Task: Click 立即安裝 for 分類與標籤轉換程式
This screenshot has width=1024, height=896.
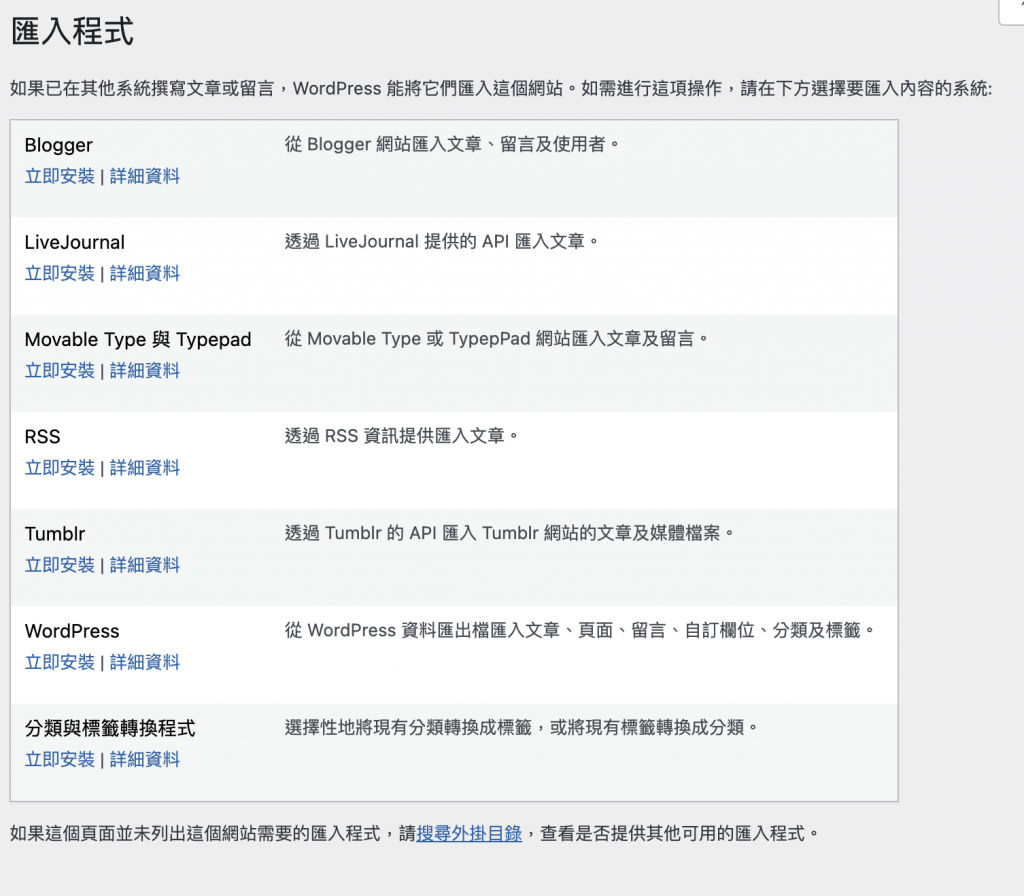Action: (x=59, y=760)
